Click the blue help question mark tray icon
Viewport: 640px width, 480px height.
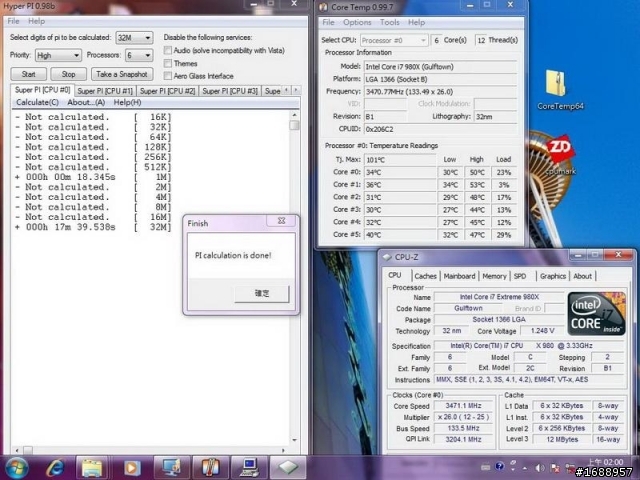coord(500,467)
